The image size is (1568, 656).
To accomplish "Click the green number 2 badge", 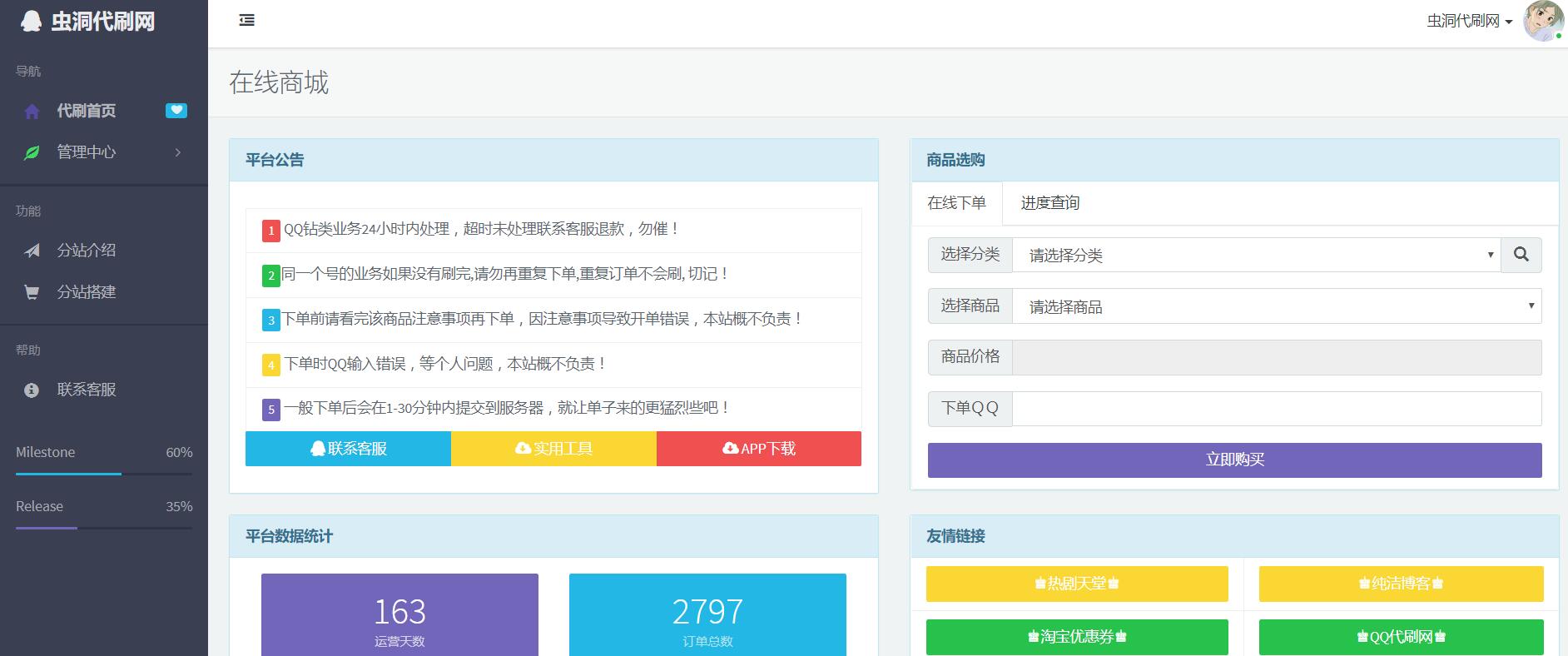I will (x=271, y=276).
